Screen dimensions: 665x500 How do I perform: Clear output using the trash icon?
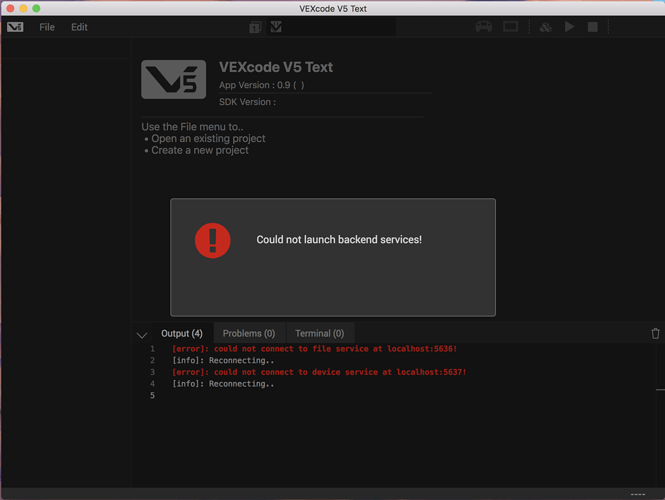pyautogui.click(x=655, y=333)
